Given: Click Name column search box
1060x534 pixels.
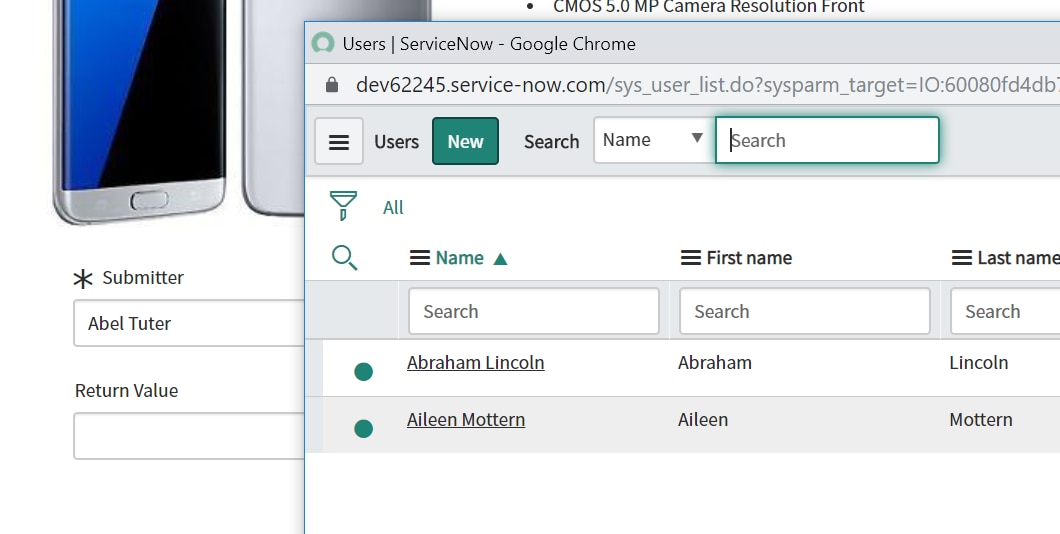Looking at the screenshot, I should [533, 311].
